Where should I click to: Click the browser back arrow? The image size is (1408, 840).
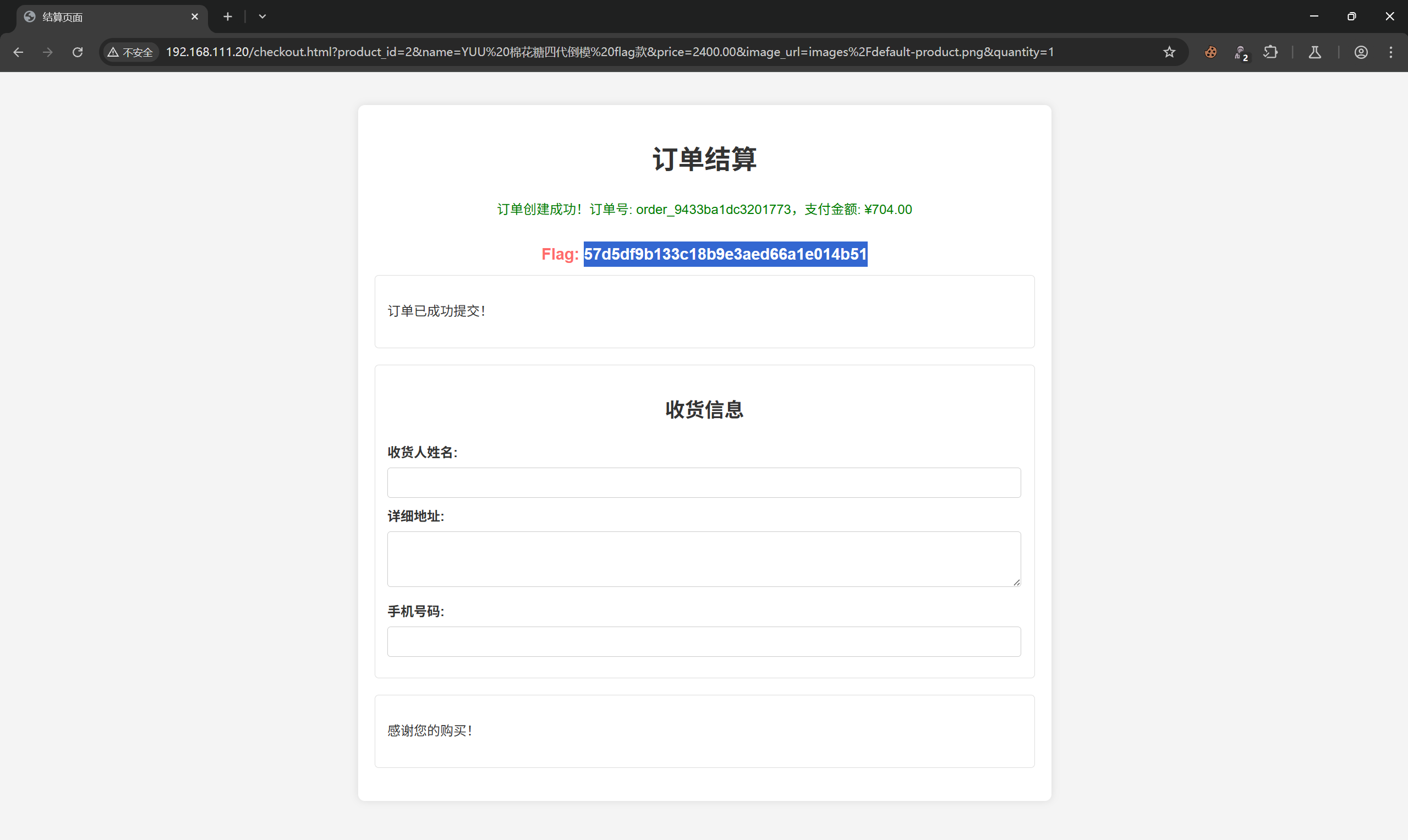coord(18,52)
